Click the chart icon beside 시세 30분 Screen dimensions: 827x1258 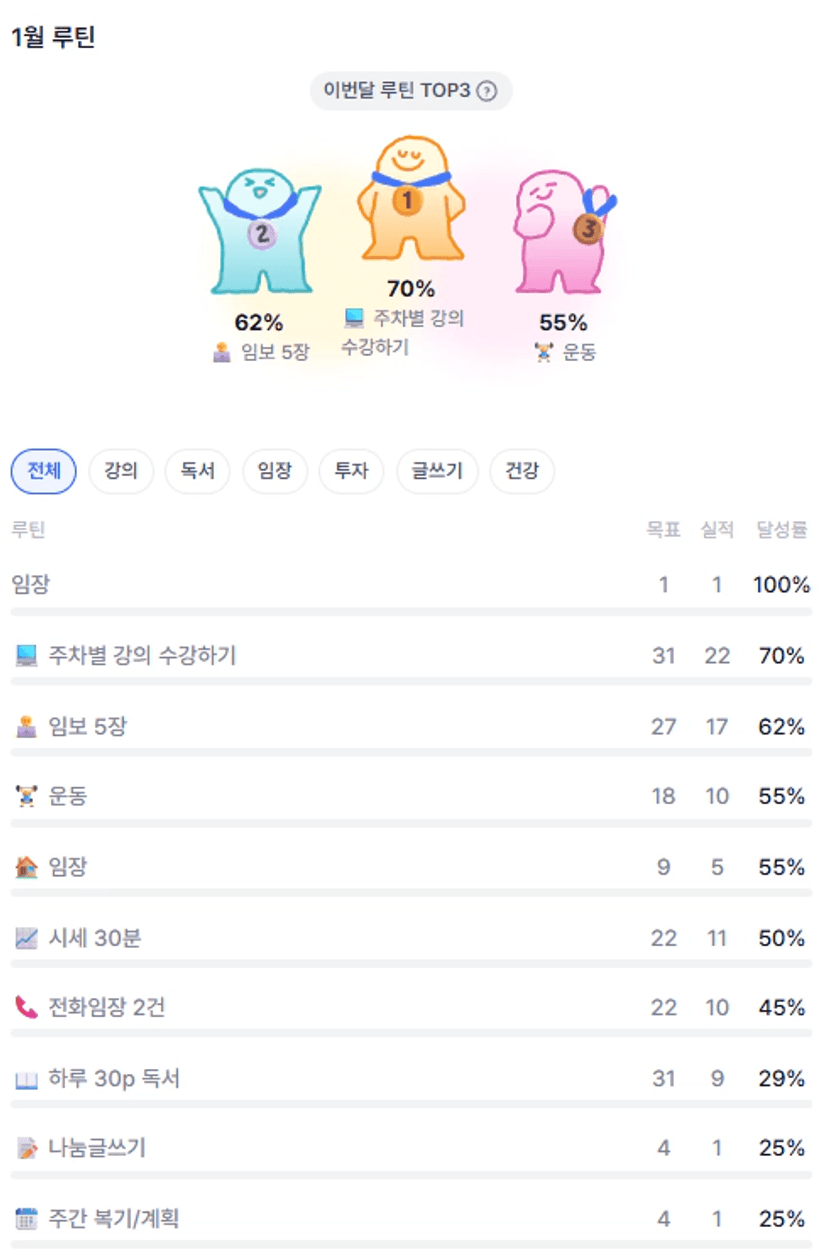click(26, 938)
